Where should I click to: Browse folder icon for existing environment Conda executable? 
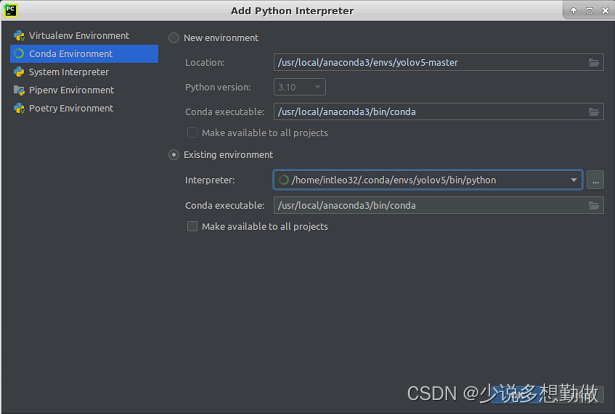tap(594, 205)
